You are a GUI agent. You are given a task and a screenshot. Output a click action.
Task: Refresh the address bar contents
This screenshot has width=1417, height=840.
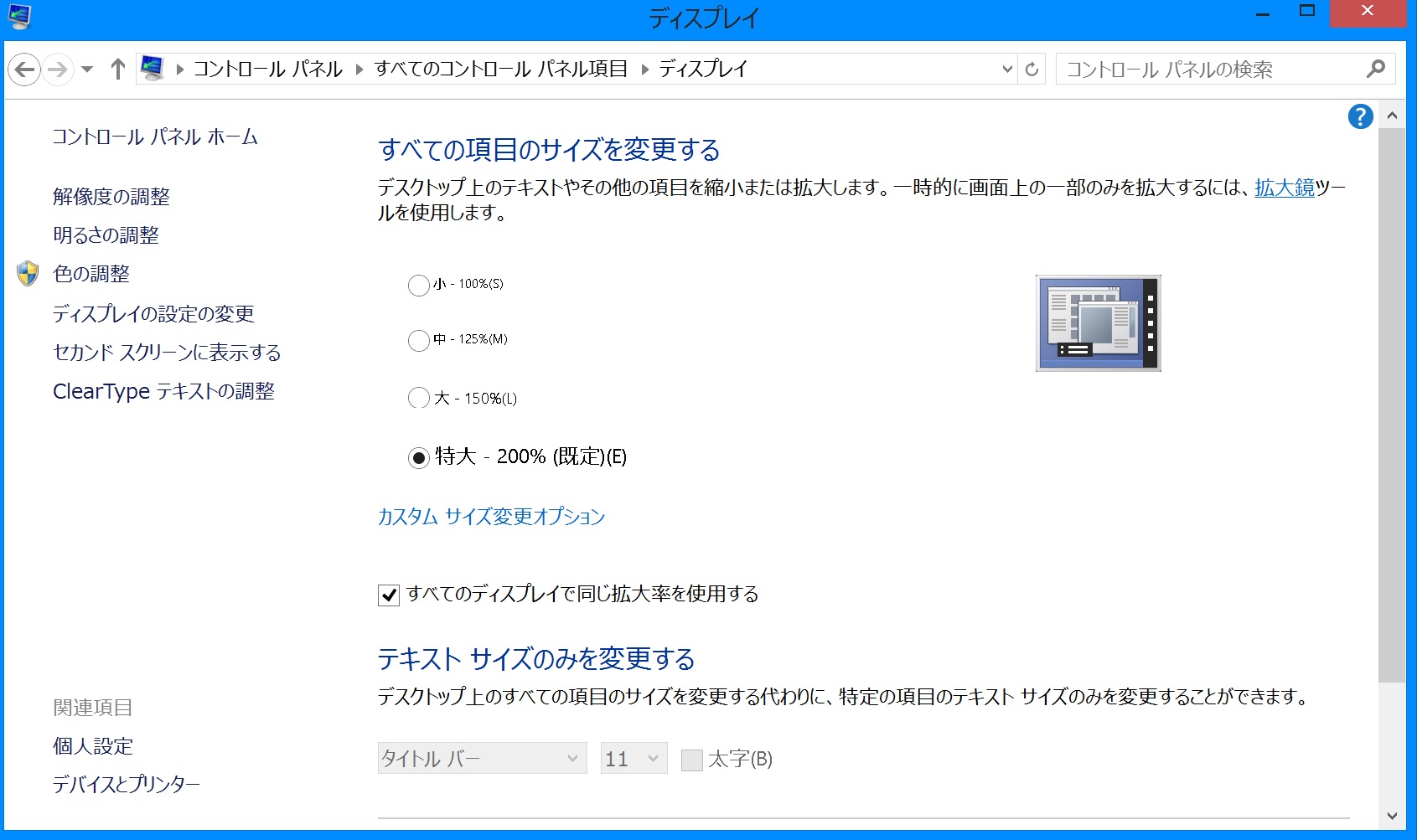(x=1032, y=69)
